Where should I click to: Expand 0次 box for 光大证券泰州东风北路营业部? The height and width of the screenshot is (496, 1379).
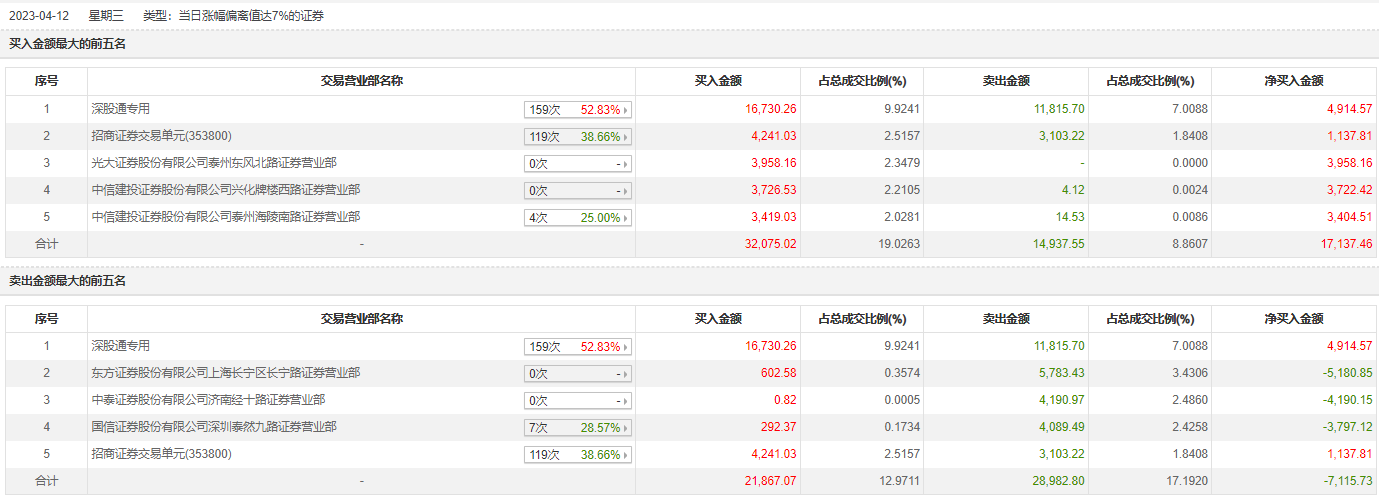click(579, 164)
